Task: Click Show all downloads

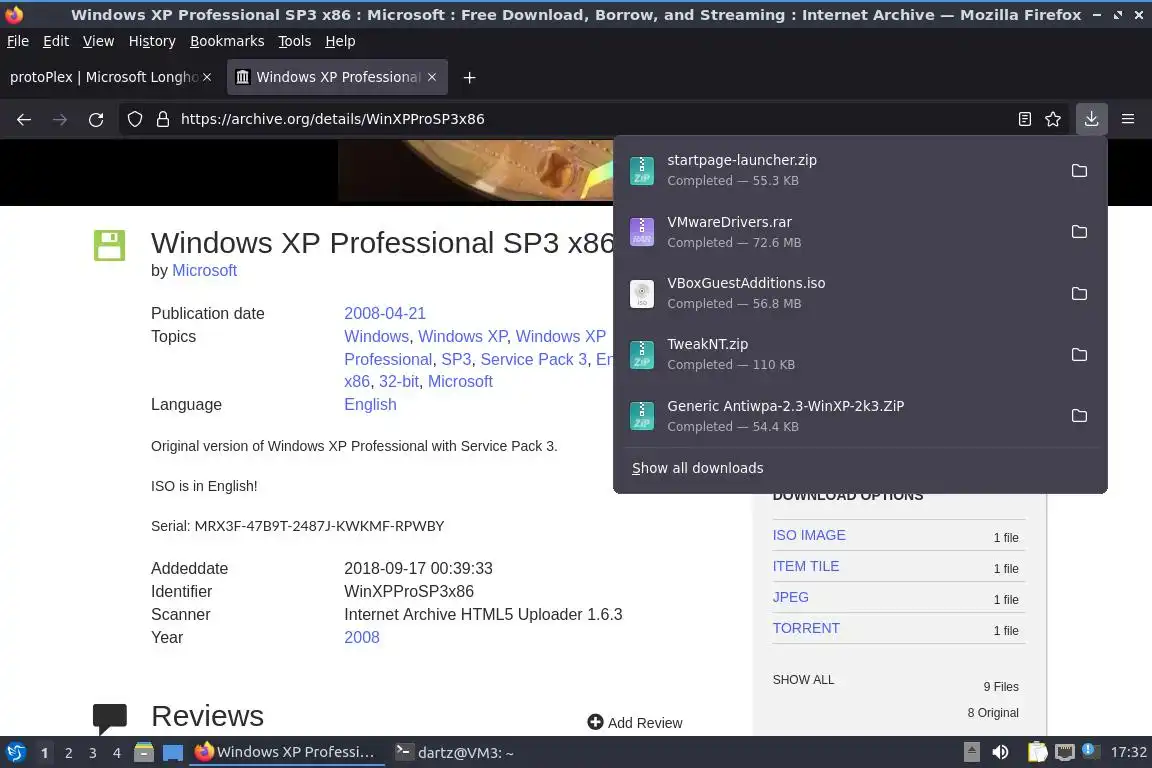Action: point(697,468)
